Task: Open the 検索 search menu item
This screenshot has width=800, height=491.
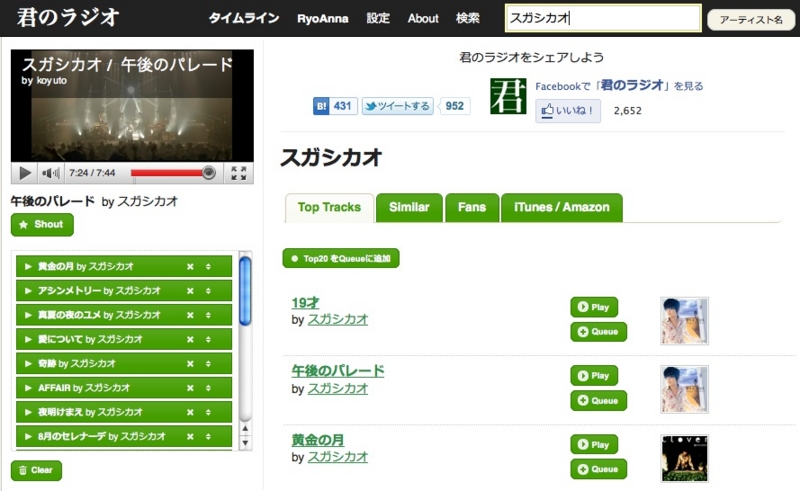Action: click(467, 18)
